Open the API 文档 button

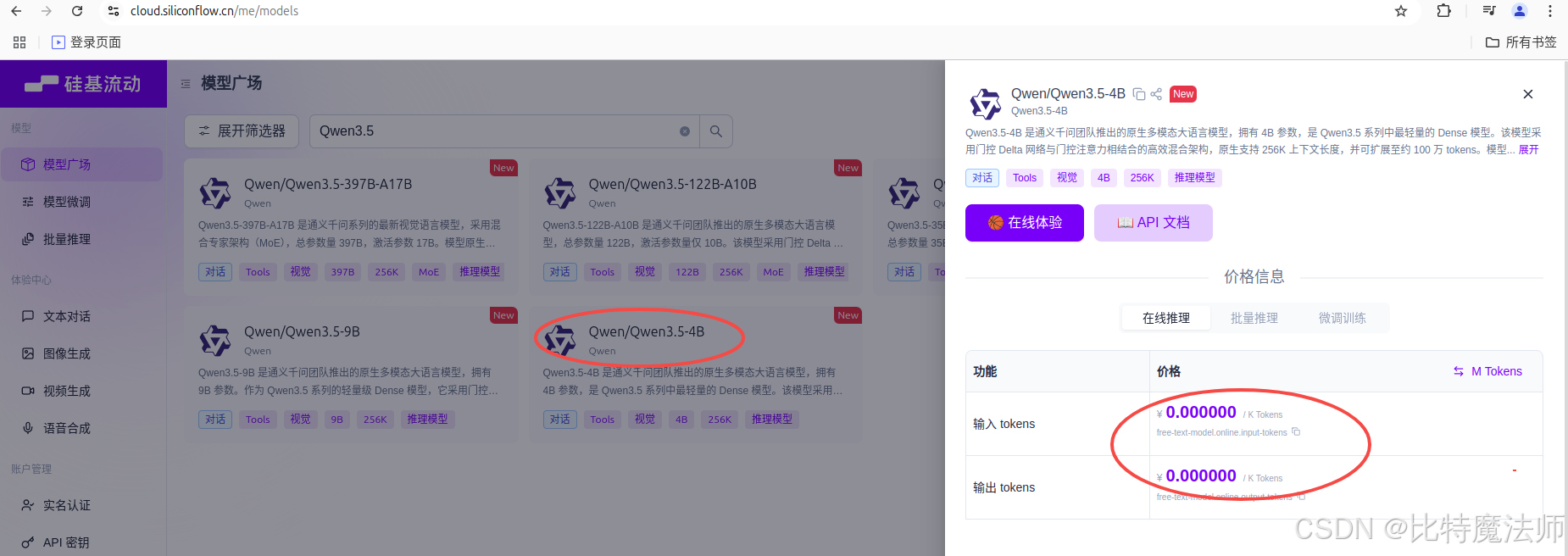coord(1154,223)
